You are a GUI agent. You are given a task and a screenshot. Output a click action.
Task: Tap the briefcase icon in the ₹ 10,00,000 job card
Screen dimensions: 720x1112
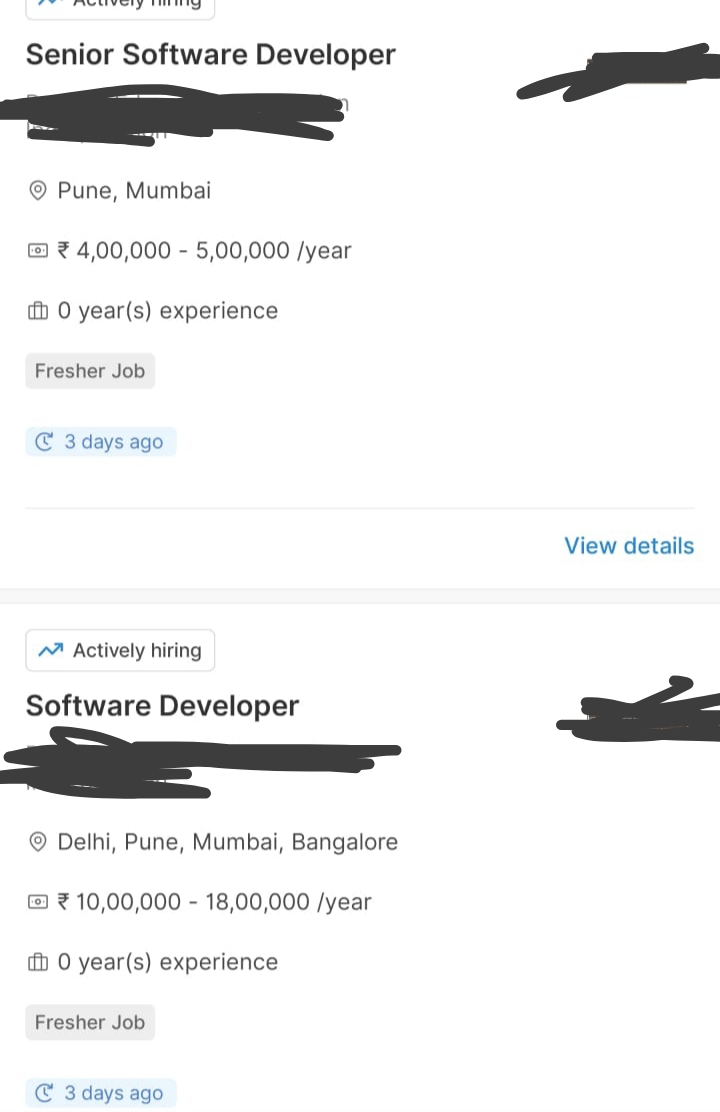pos(38,963)
